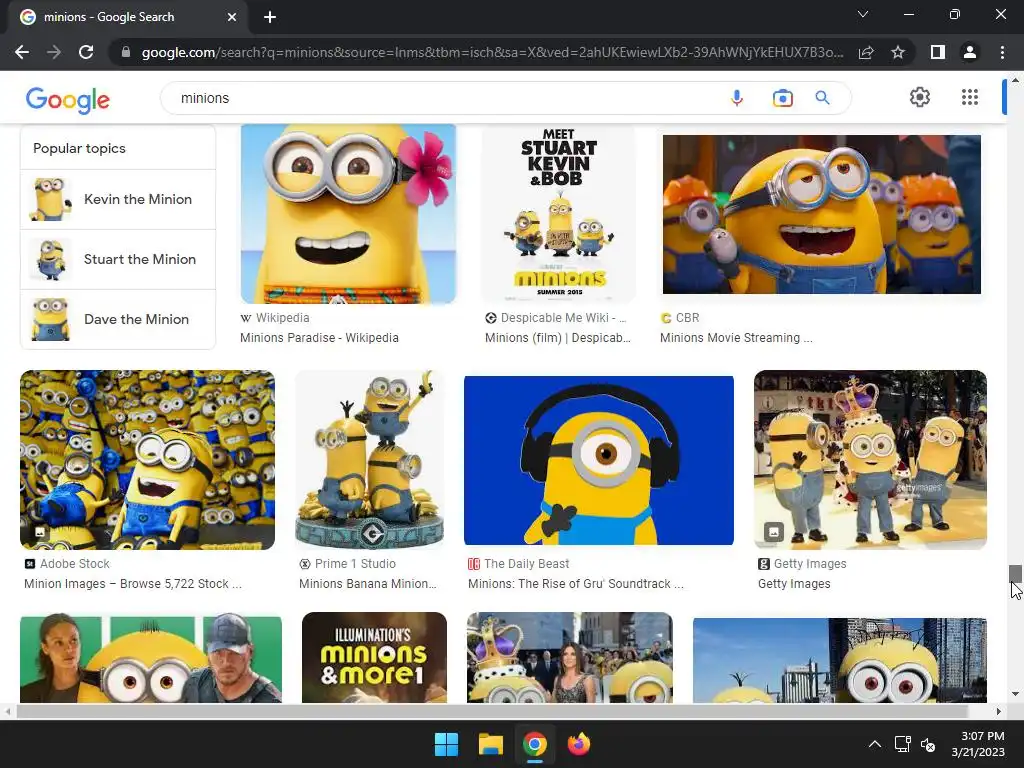Viewport: 1024px width, 768px height.
Task: Open the CBR minions movie image
Action: [x=822, y=214]
